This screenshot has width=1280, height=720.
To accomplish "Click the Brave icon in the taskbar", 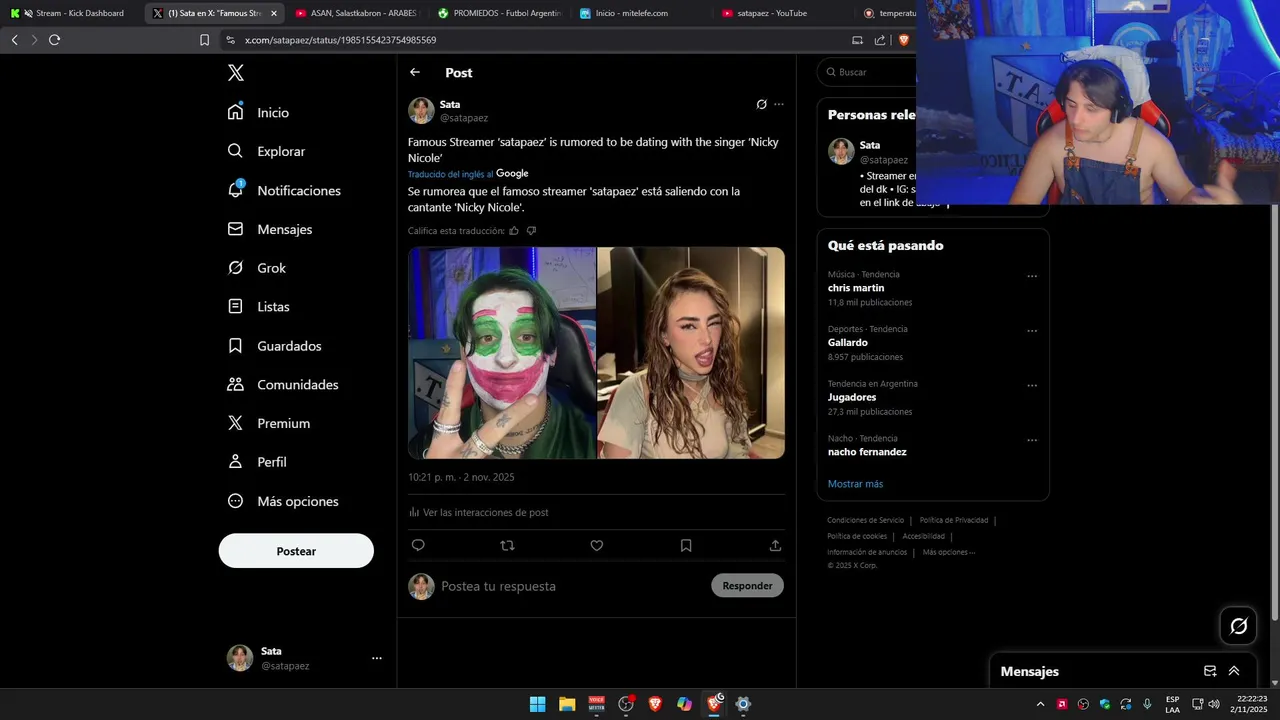I will (x=655, y=704).
